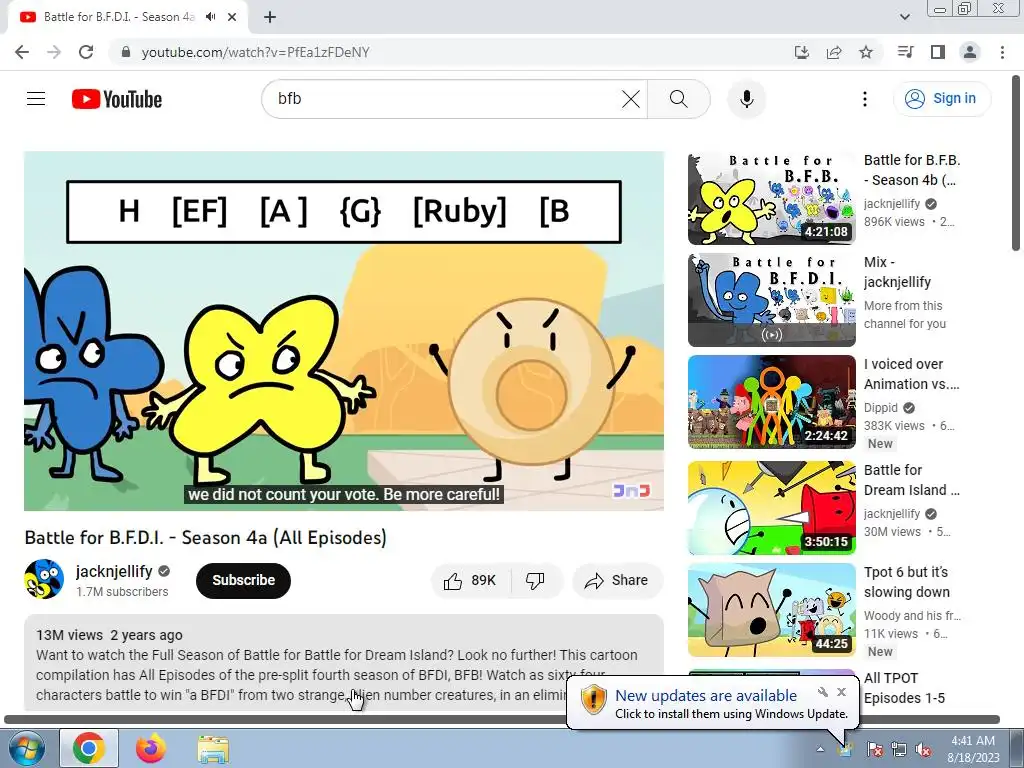This screenshot has height=768, width=1024.
Task: Open Chrome from the taskbar
Action: [89, 748]
